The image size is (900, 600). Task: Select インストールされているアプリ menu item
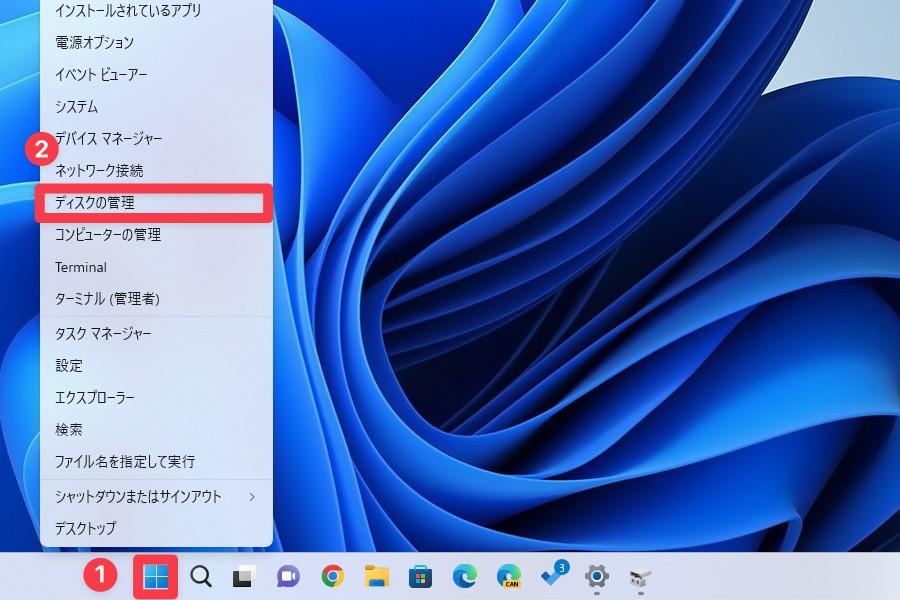[156, 10]
